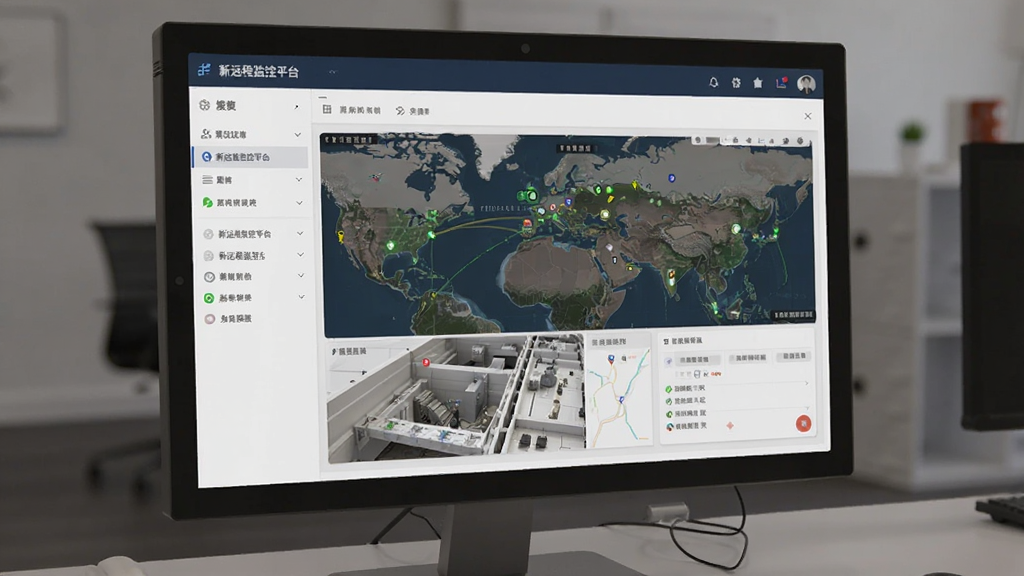Click the orange diamond icon in the lower-right panel
Viewport: 1024px width, 576px height.
(x=730, y=426)
